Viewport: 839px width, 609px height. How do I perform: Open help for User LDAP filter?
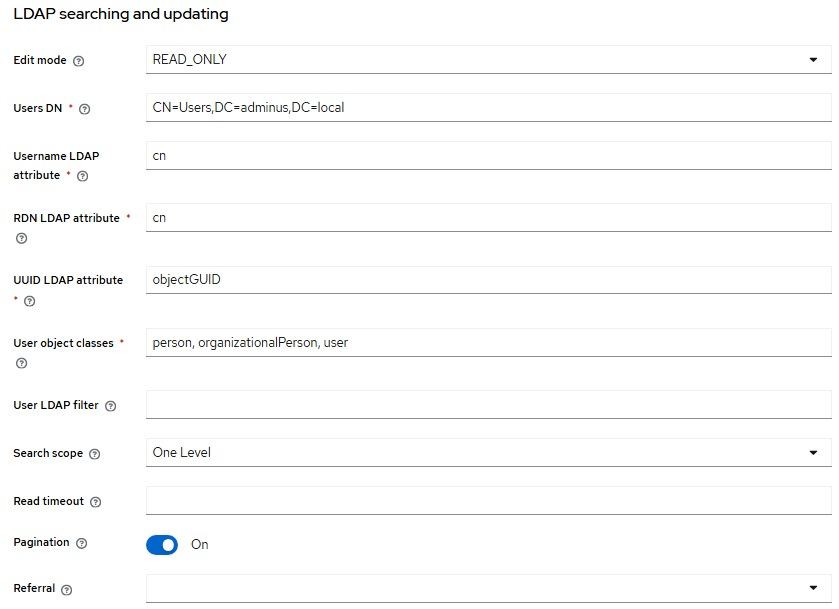(x=111, y=406)
